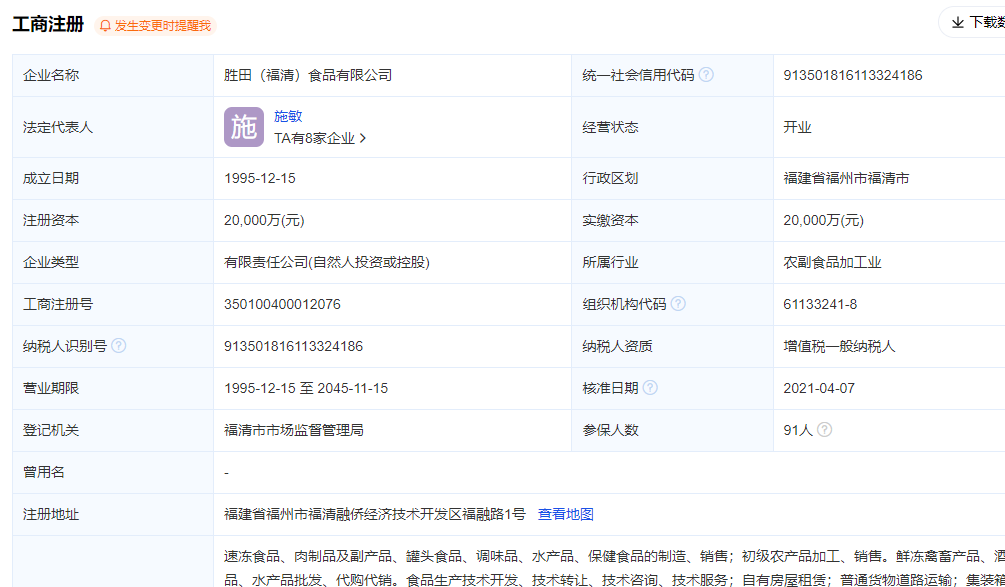The width and height of the screenshot is (1005, 587).
Task: Click the 注册地址 label cell
Action: [113, 514]
